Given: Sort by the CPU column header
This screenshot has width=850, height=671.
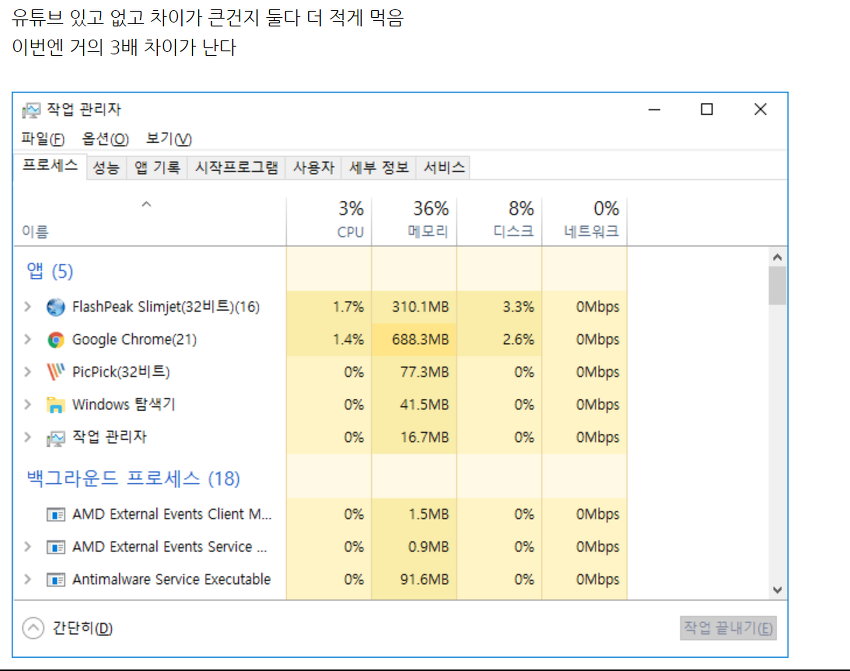Looking at the screenshot, I should pyautogui.click(x=329, y=221).
